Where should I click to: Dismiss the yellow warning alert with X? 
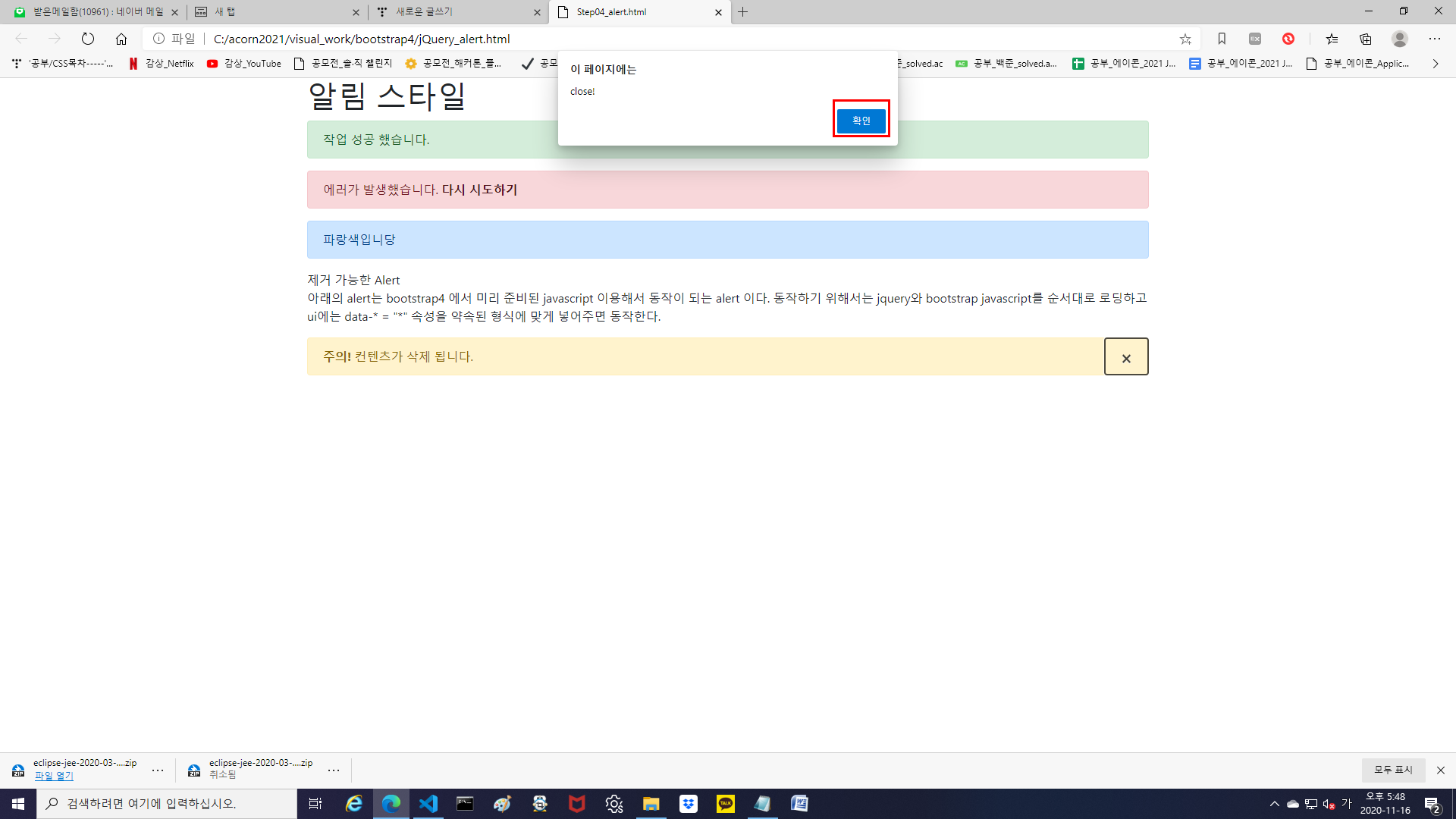1125,357
